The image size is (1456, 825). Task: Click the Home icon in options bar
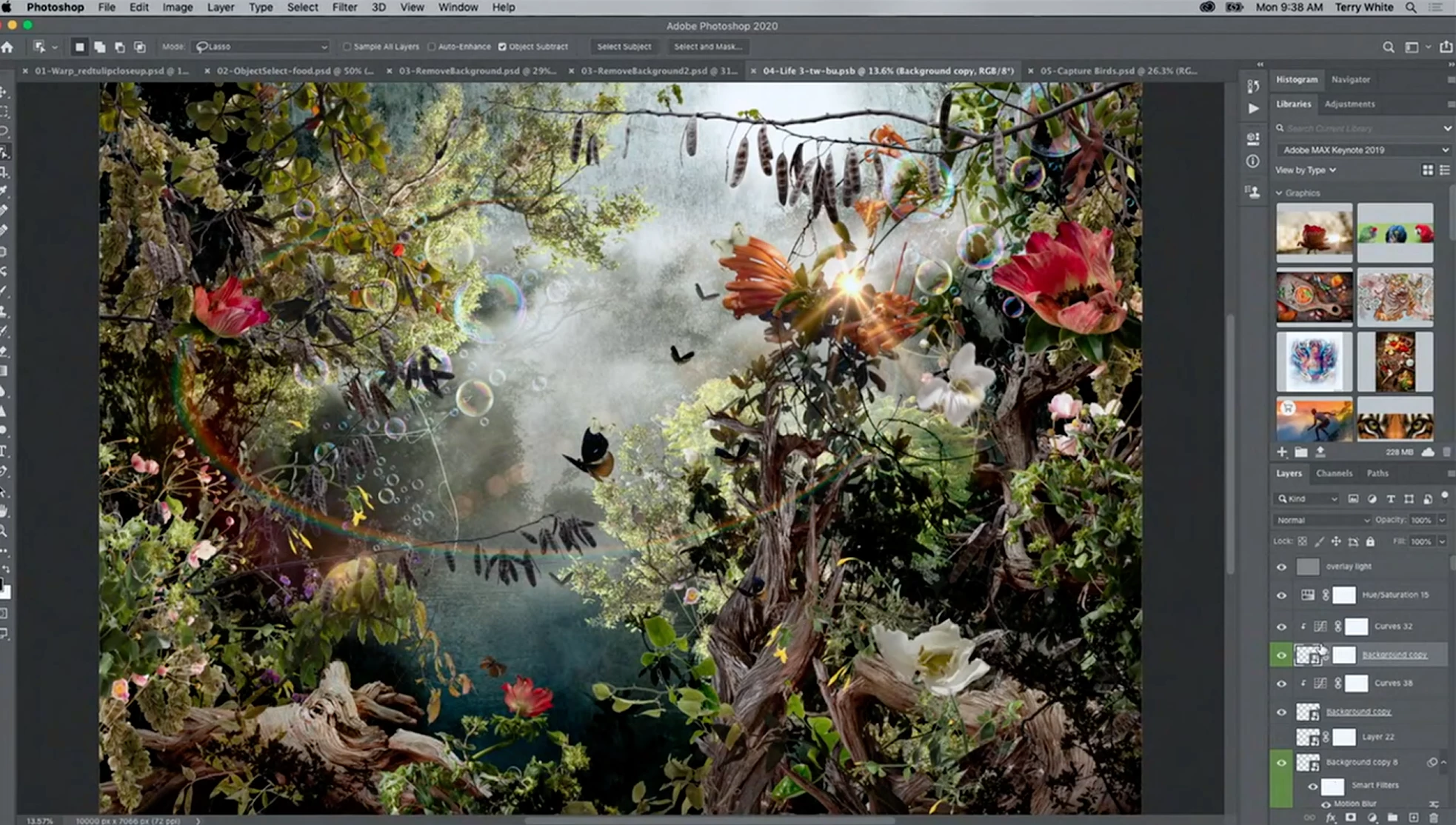click(7, 47)
